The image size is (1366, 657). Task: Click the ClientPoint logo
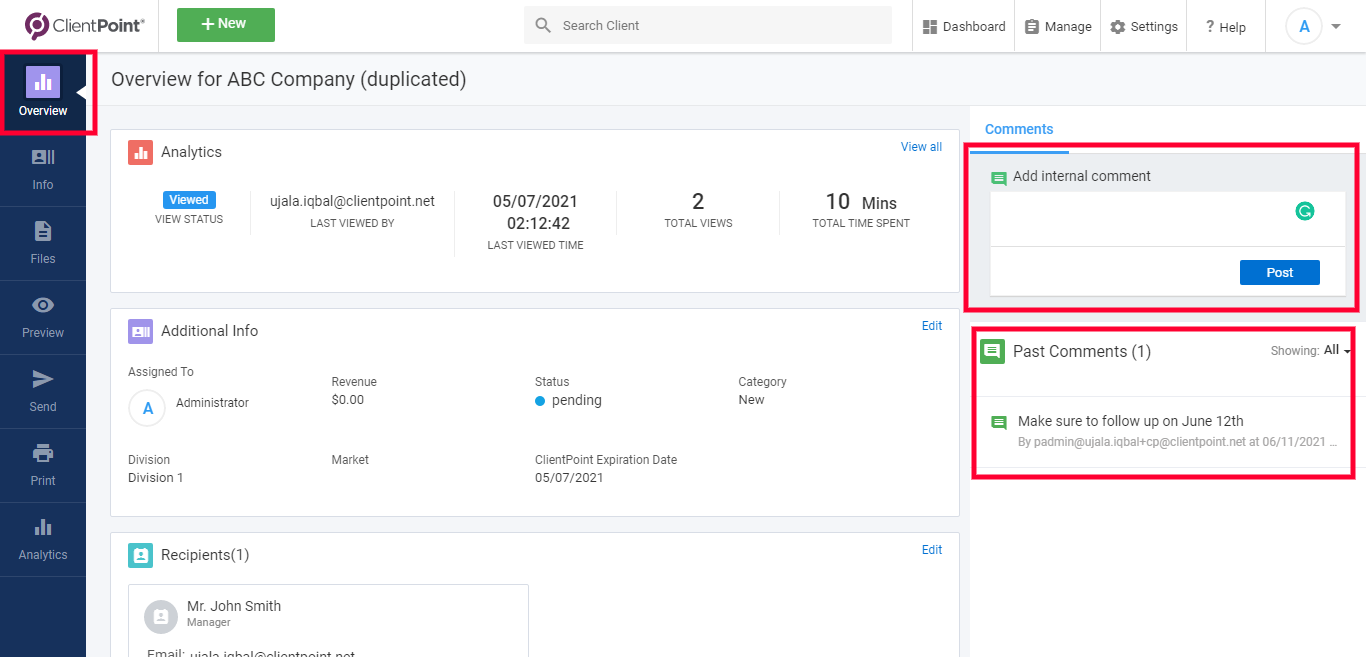[x=85, y=26]
